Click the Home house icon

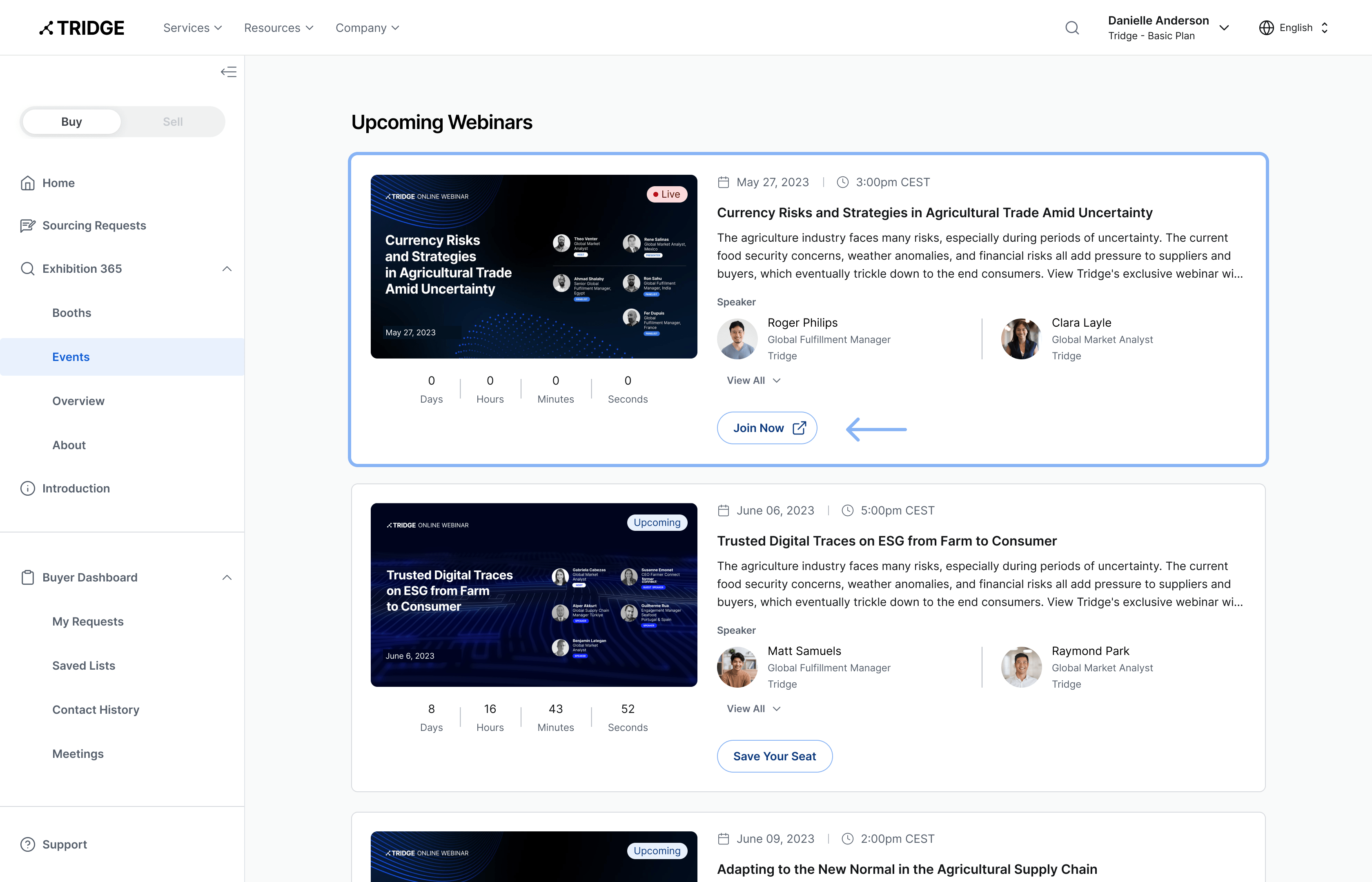(x=27, y=183)
